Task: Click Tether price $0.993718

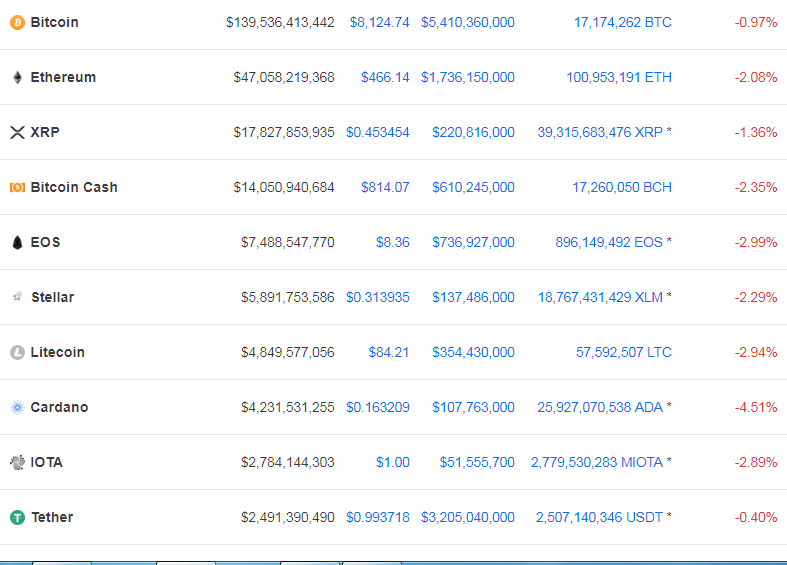Action: click(x=377, y=517)
